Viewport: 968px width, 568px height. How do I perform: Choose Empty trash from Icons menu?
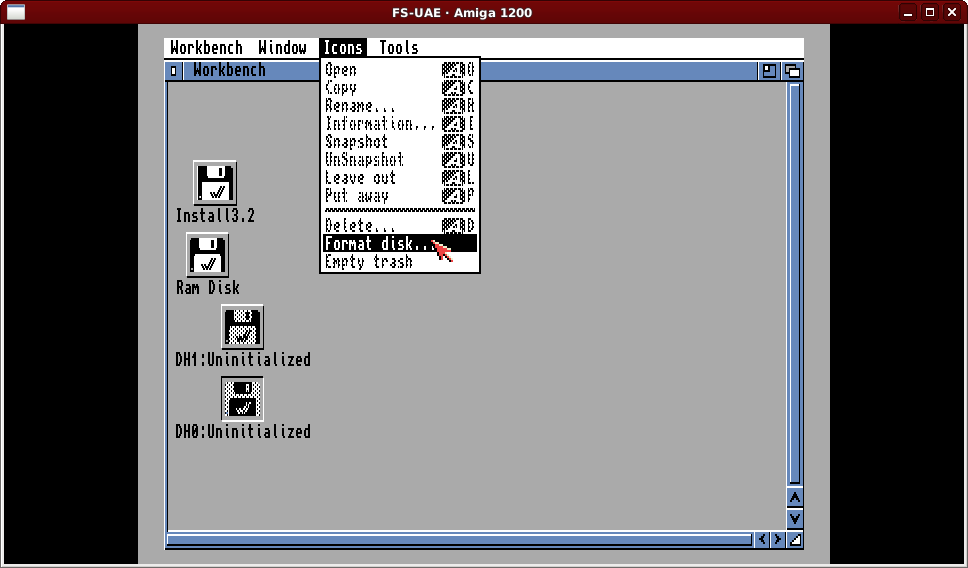[400, 262]
